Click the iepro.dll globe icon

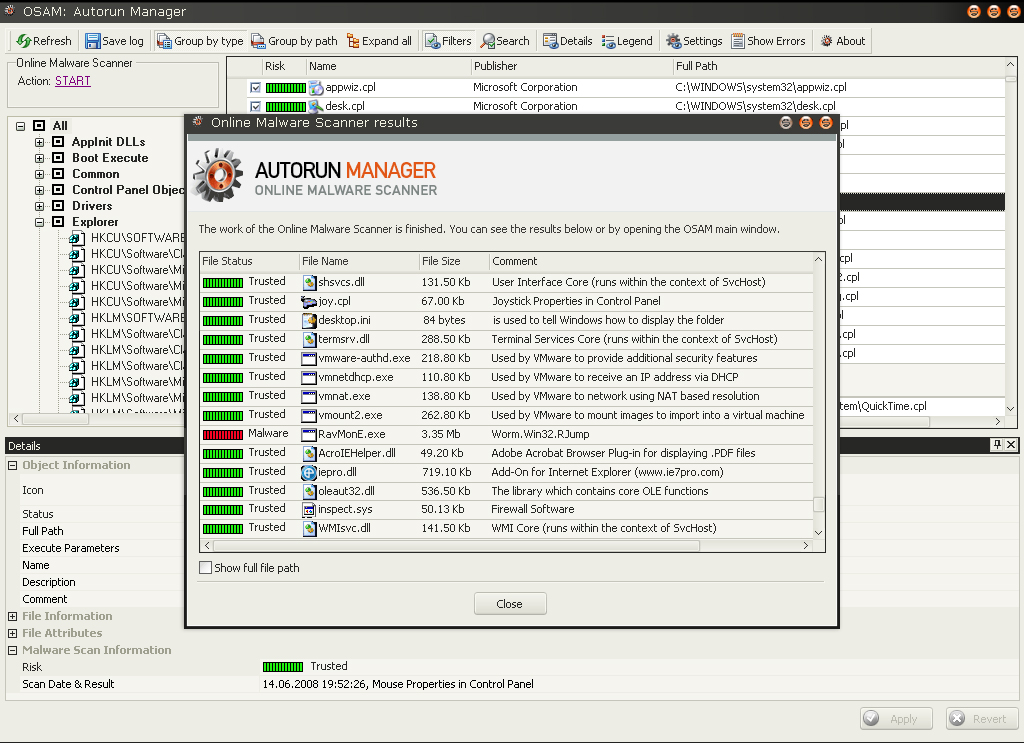click(x=309, y=472)
